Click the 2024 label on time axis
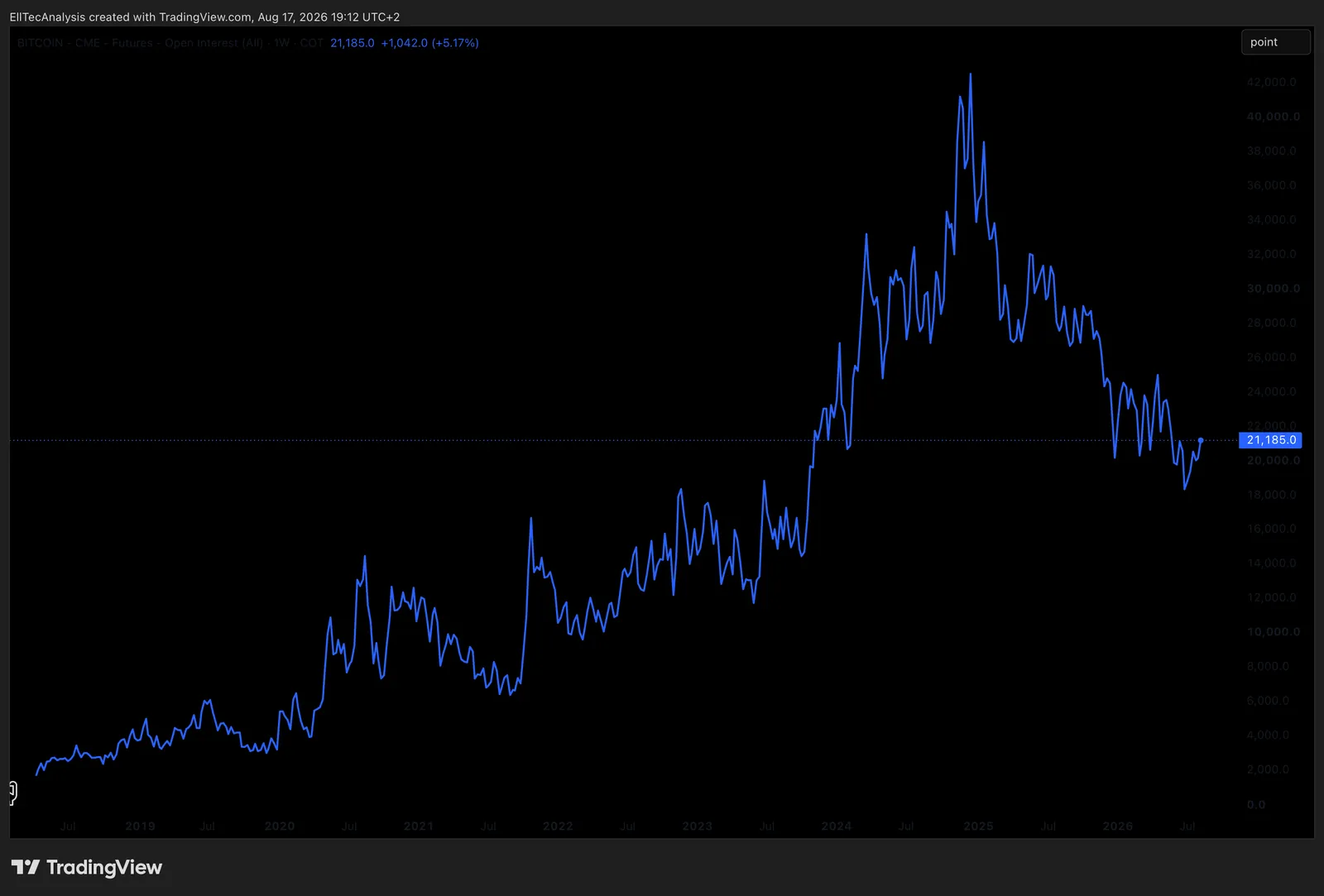The image size is (1324, 896). click(x=837, y=826)
